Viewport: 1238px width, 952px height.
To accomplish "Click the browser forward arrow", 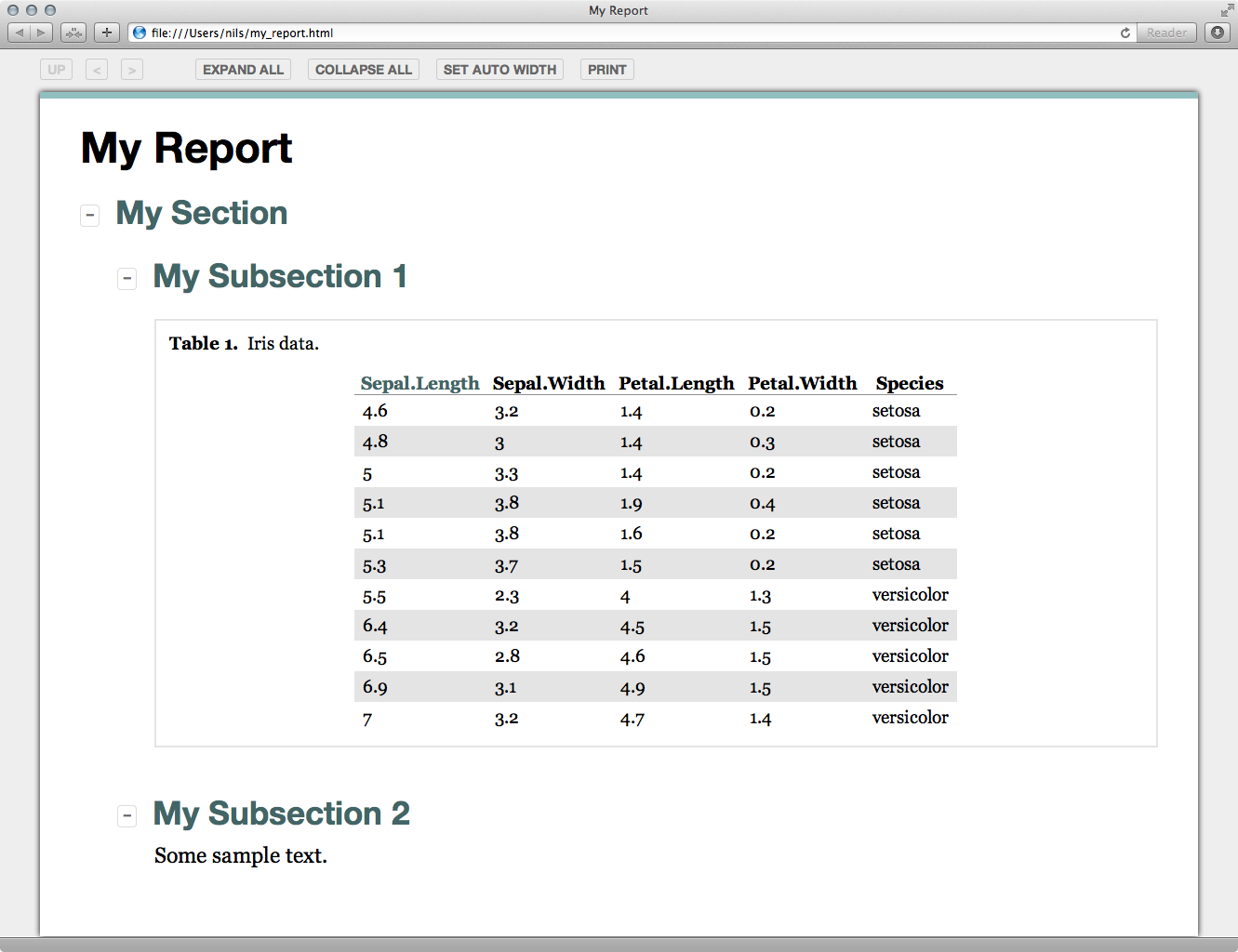I will pos(41,33).
